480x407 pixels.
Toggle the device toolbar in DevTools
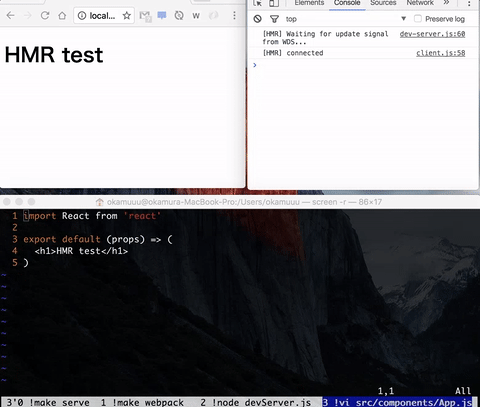[274, 3]
